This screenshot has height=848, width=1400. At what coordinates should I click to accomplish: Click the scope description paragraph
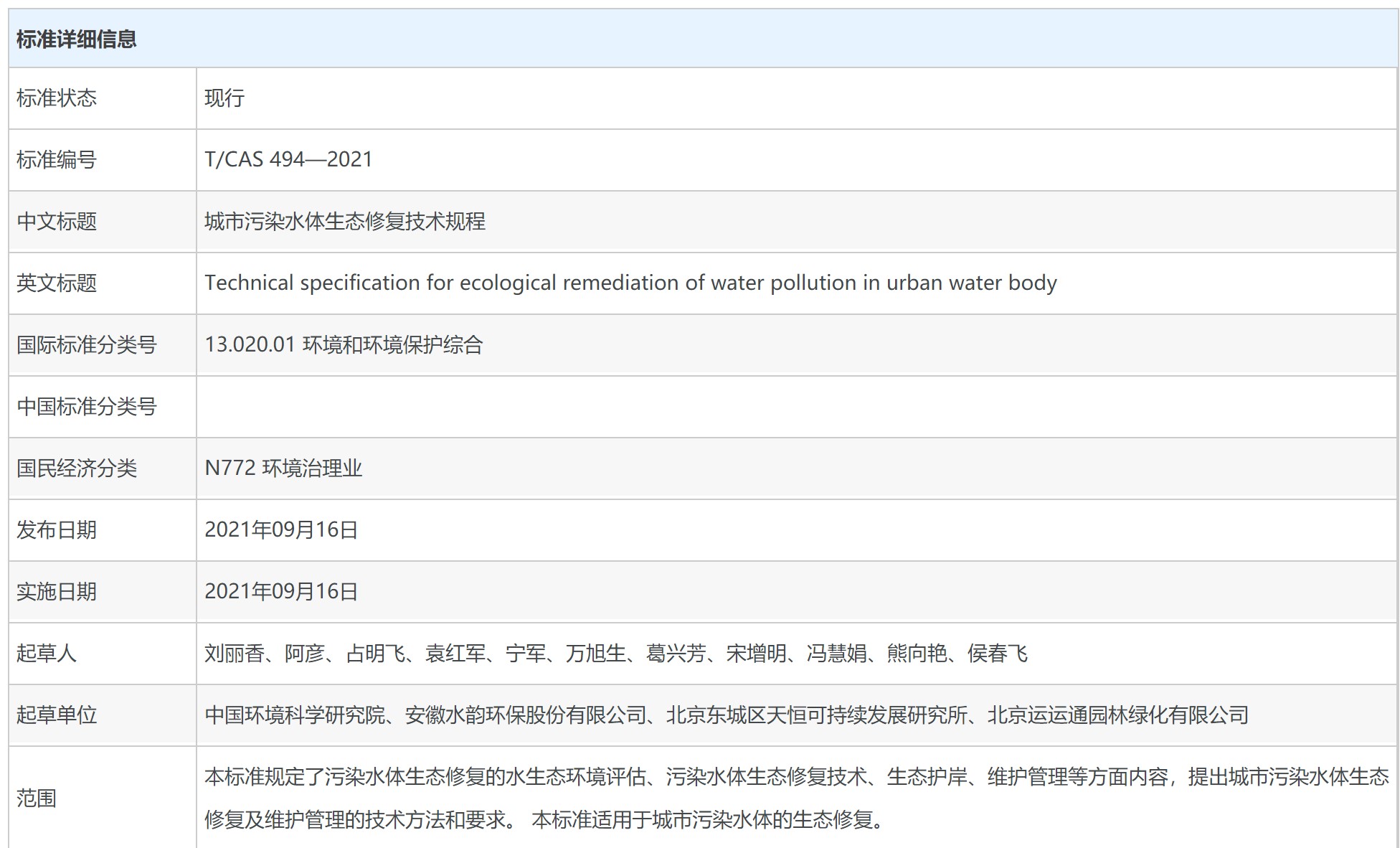click(796, 797)
